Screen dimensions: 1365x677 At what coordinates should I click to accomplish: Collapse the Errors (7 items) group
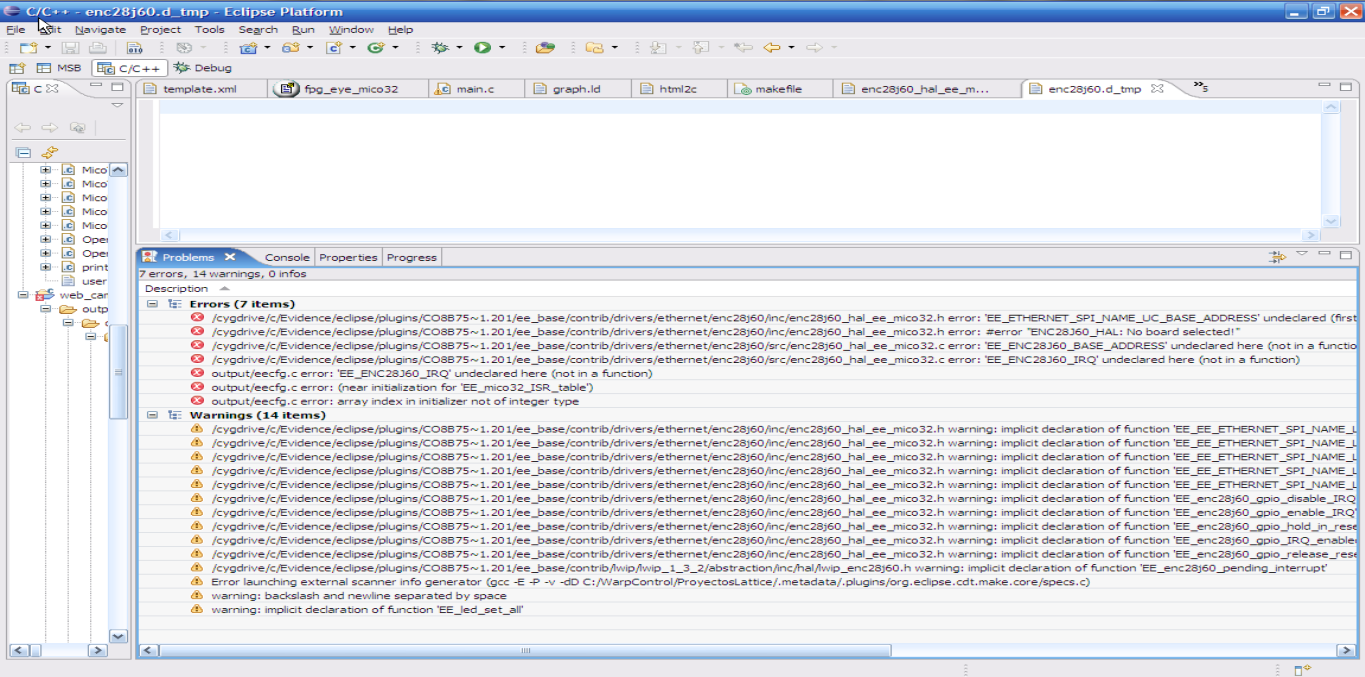pos(152,304)
